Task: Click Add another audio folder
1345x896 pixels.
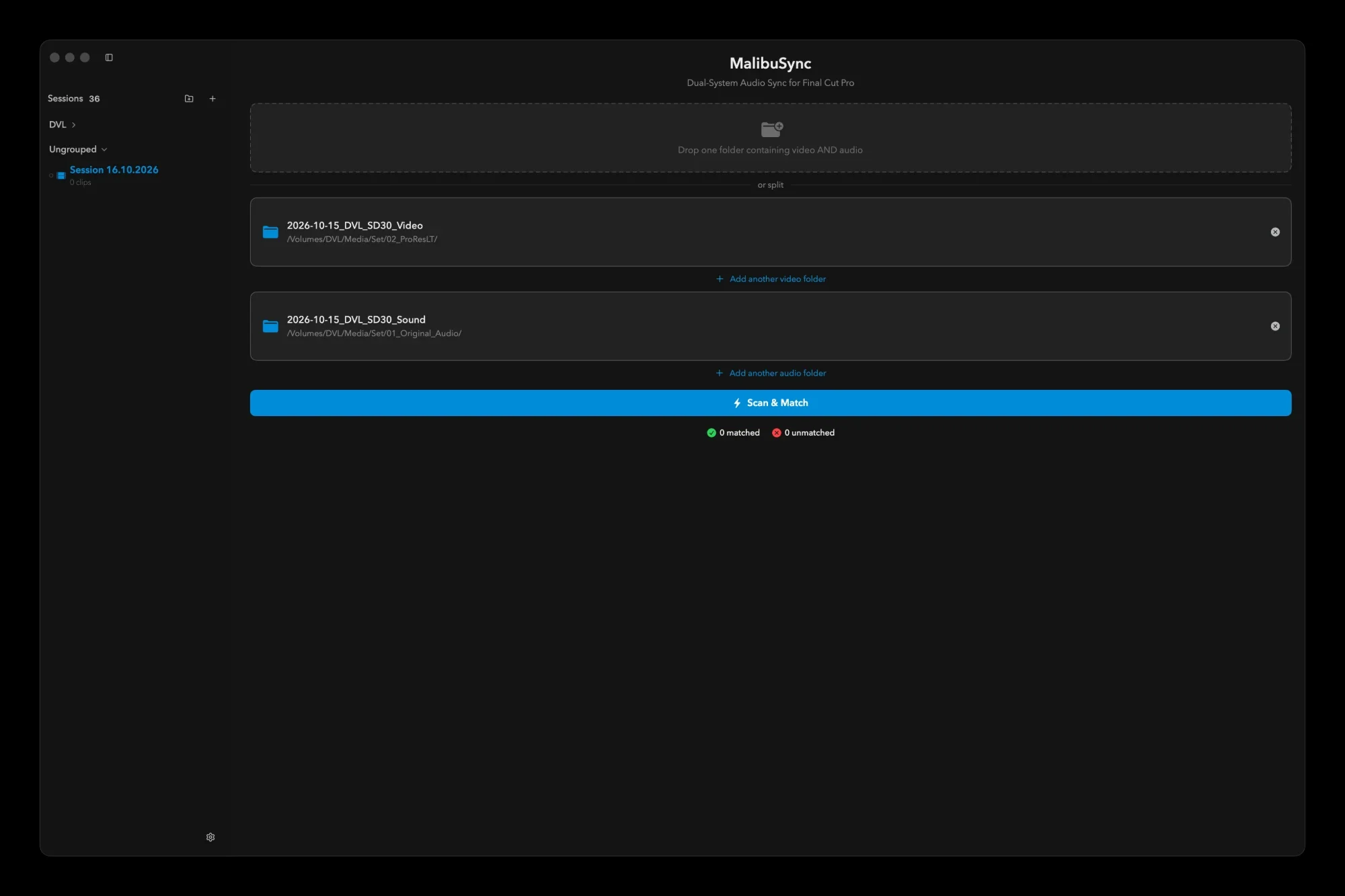Action: (771, 373)
